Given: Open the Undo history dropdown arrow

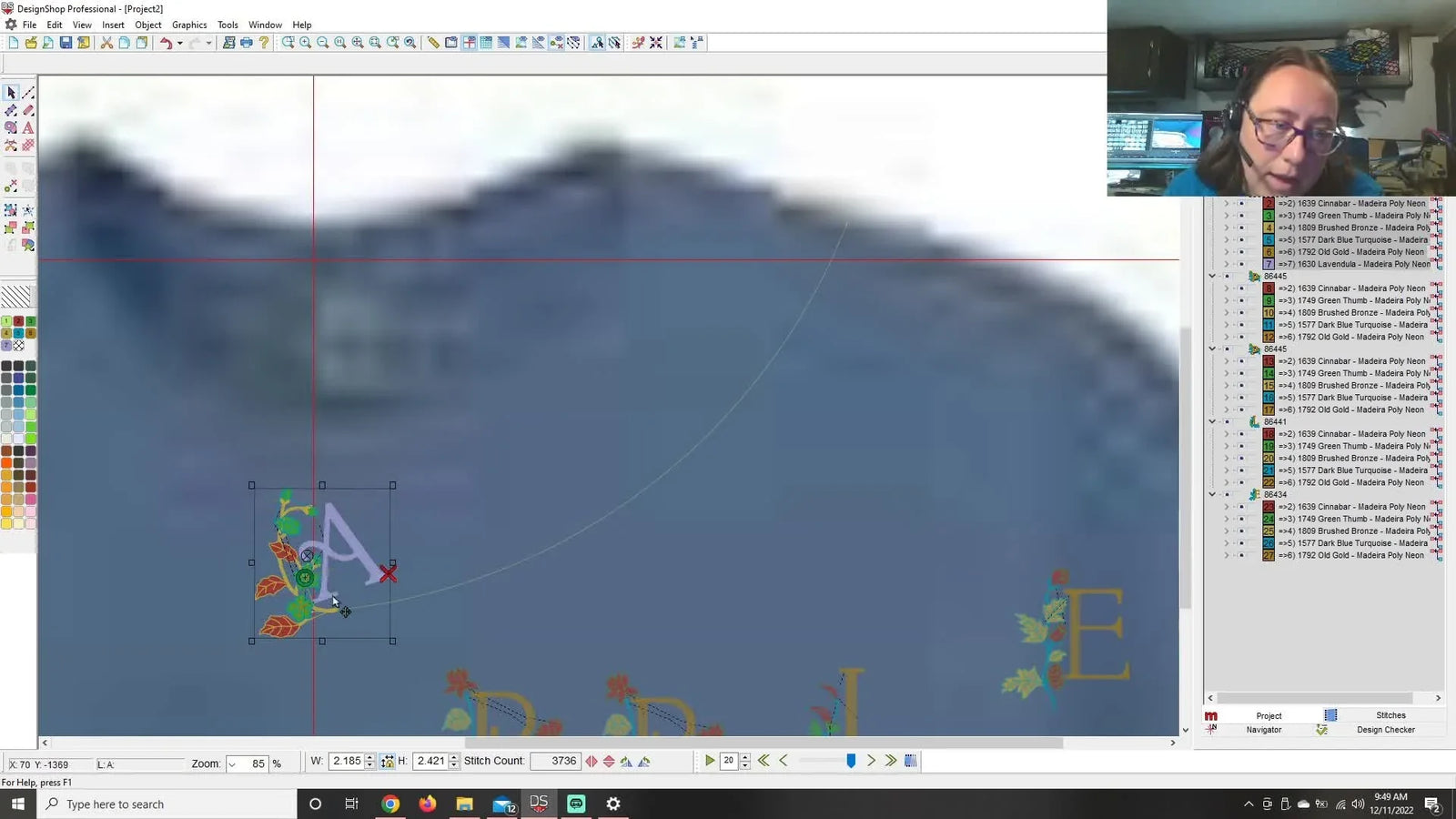Looking at the screenshot, I should point(180,43).
